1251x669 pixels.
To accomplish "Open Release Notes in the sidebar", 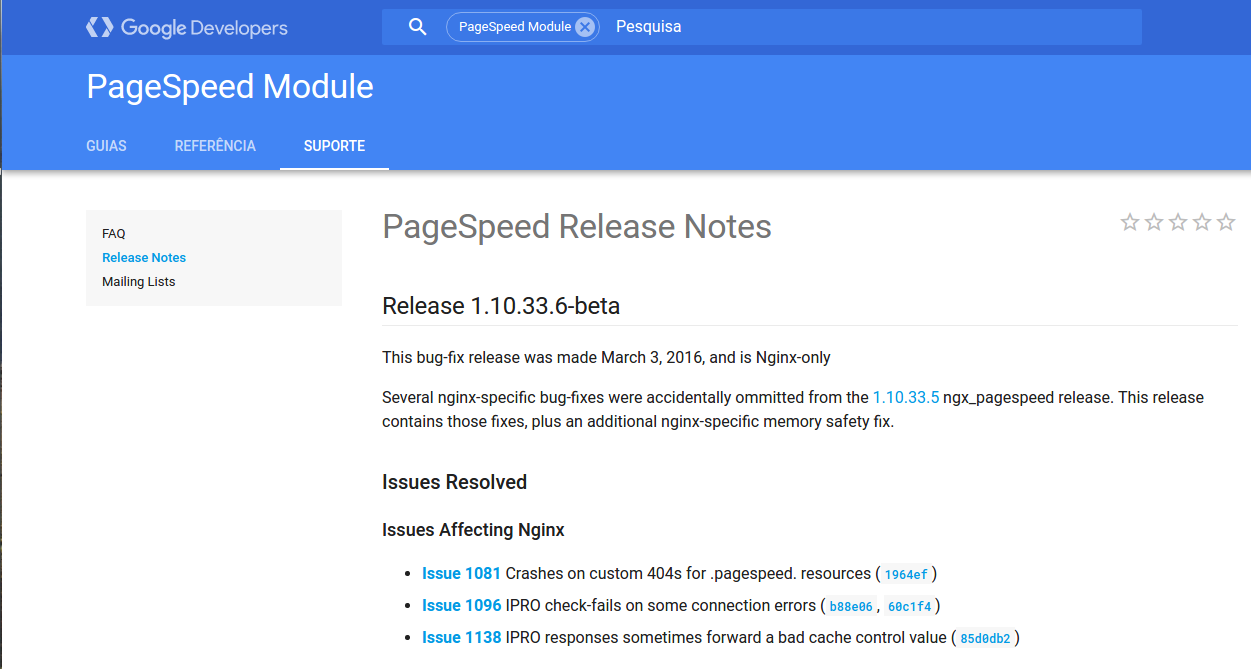I will pyautogui.click(x=144, y=258).
